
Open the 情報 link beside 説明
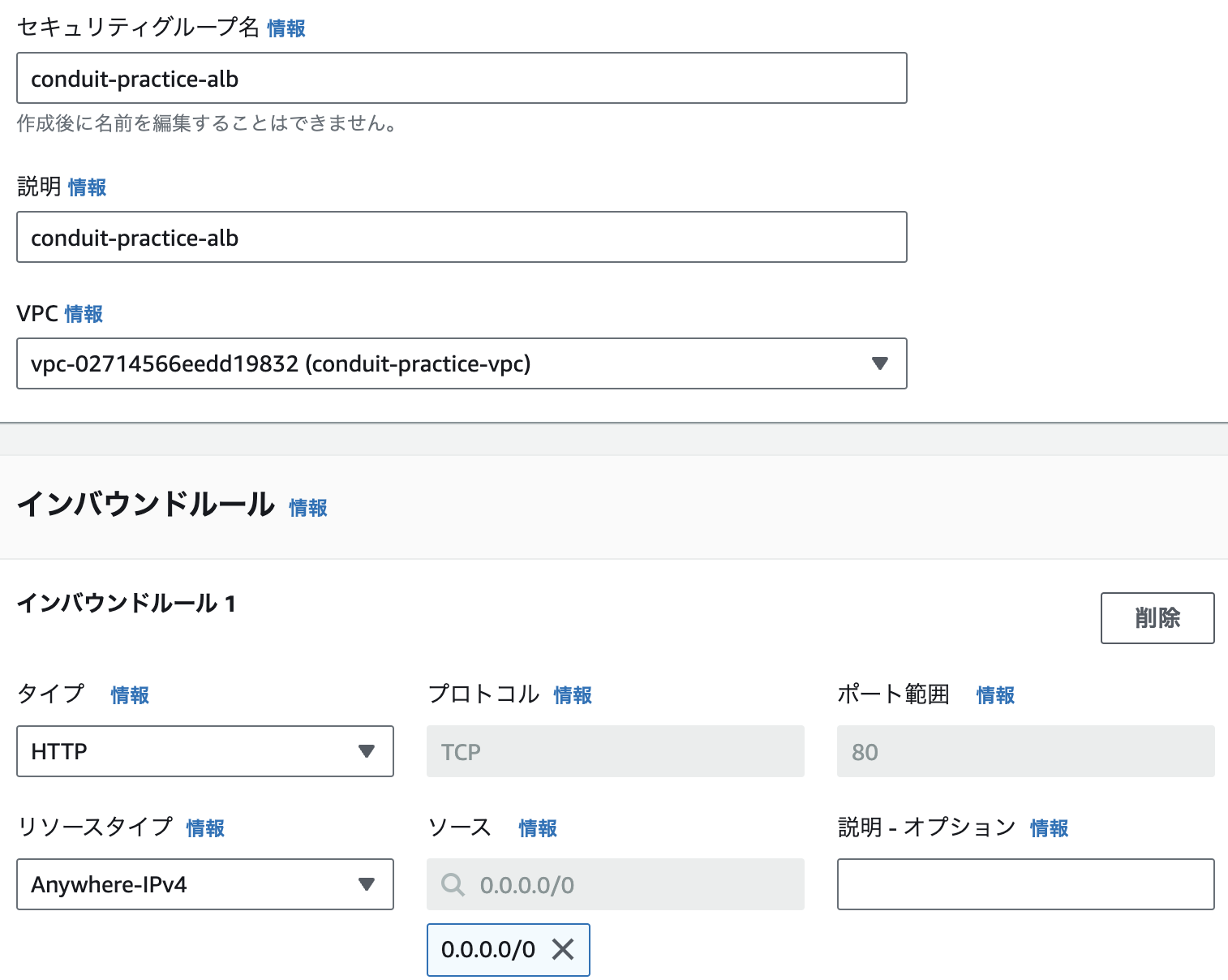tap(87, 187)
